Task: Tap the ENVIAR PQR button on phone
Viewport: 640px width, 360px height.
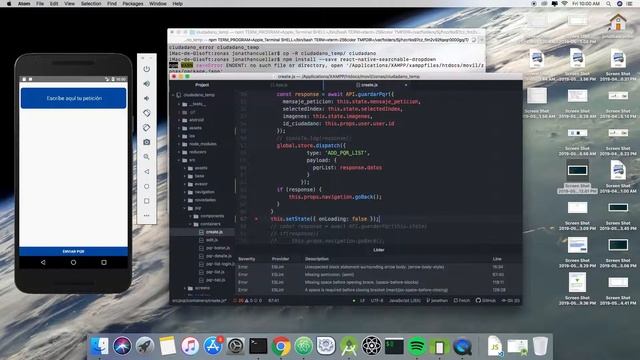Action: 73,251
